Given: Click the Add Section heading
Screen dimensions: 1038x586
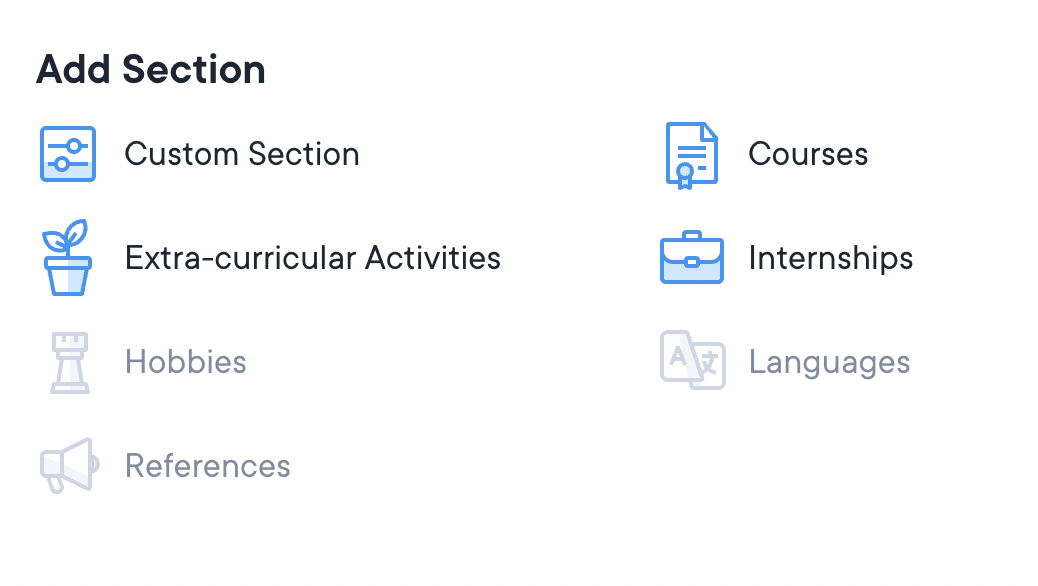Looking at the screenshot, I should coord(151,70).
